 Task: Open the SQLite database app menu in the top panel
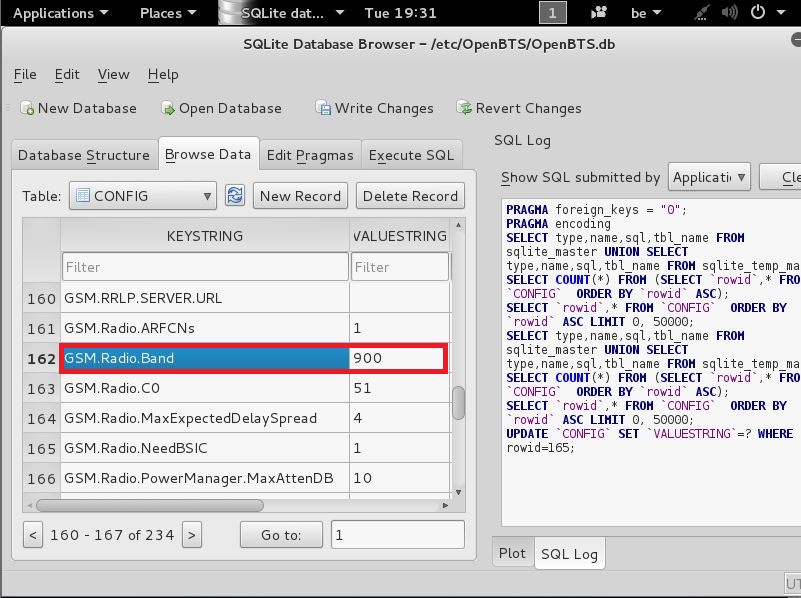[x=284, y=13]
